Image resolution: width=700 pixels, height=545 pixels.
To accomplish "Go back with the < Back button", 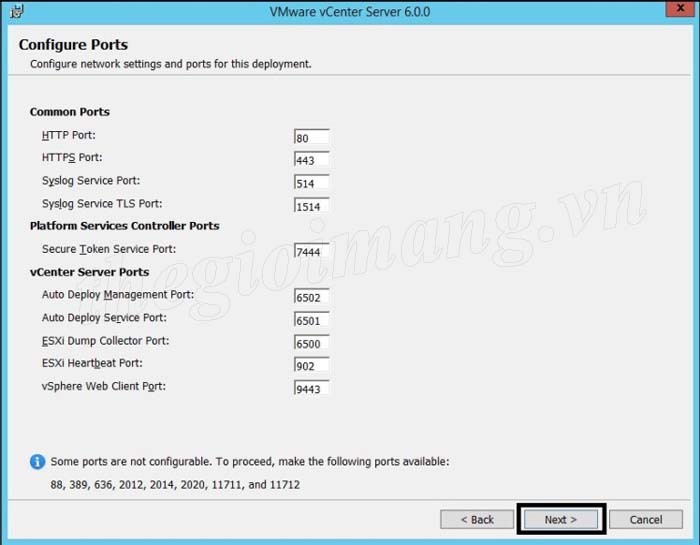I will pyautogui.click(x=477, y=520).
